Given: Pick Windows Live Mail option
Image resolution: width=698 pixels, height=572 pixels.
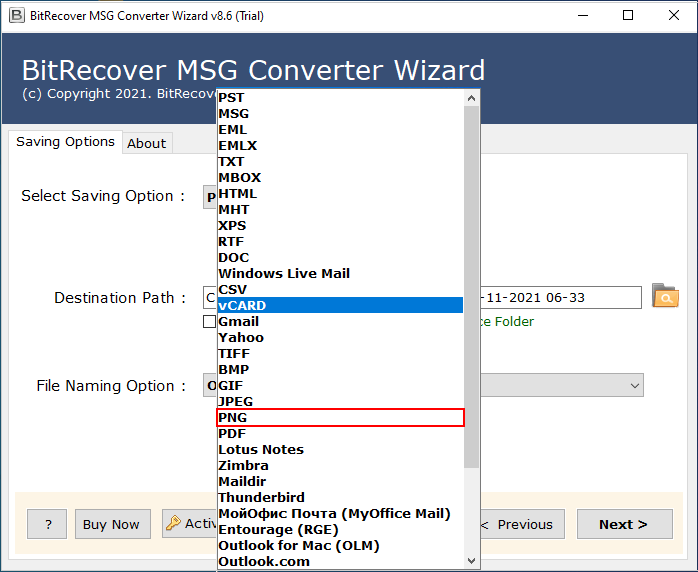Looking at the screenshot, I should (340, 273).
